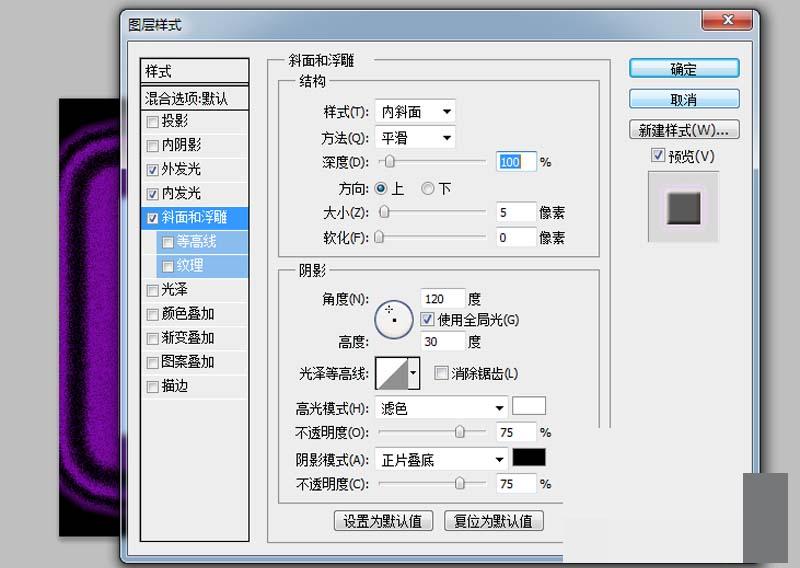
Task: Click the 确定 button
Action: click(684, 69)
